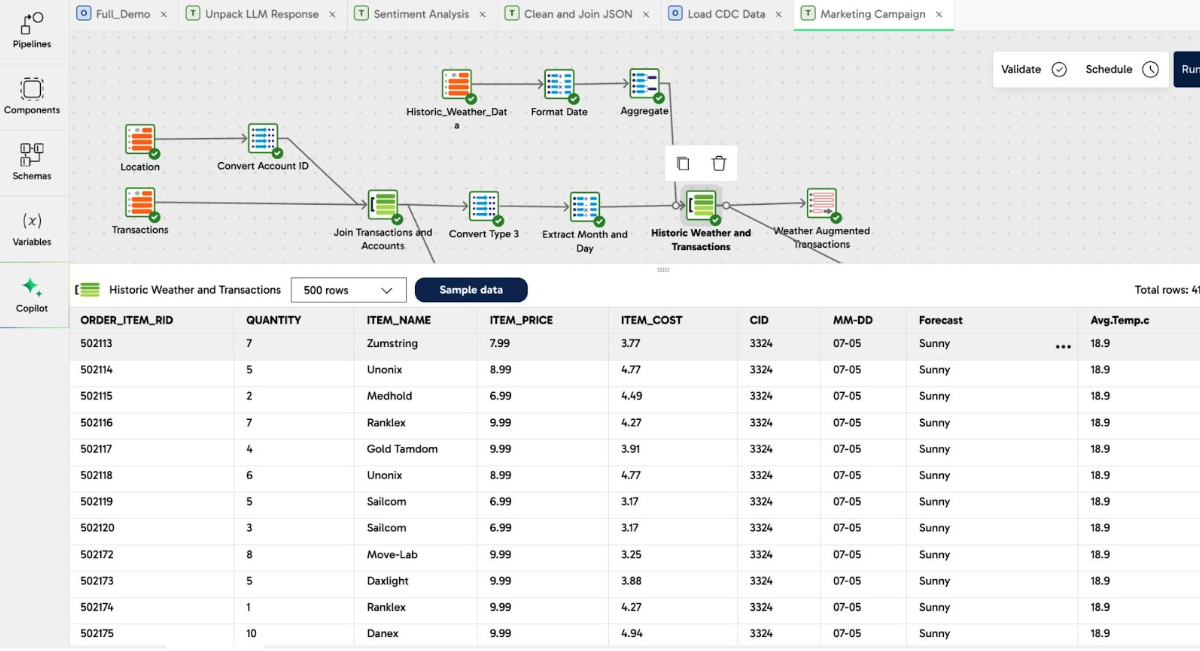Click the panel resize handle below canvas
This screenshot has height=651, width=1200.
tap(662, 270)
